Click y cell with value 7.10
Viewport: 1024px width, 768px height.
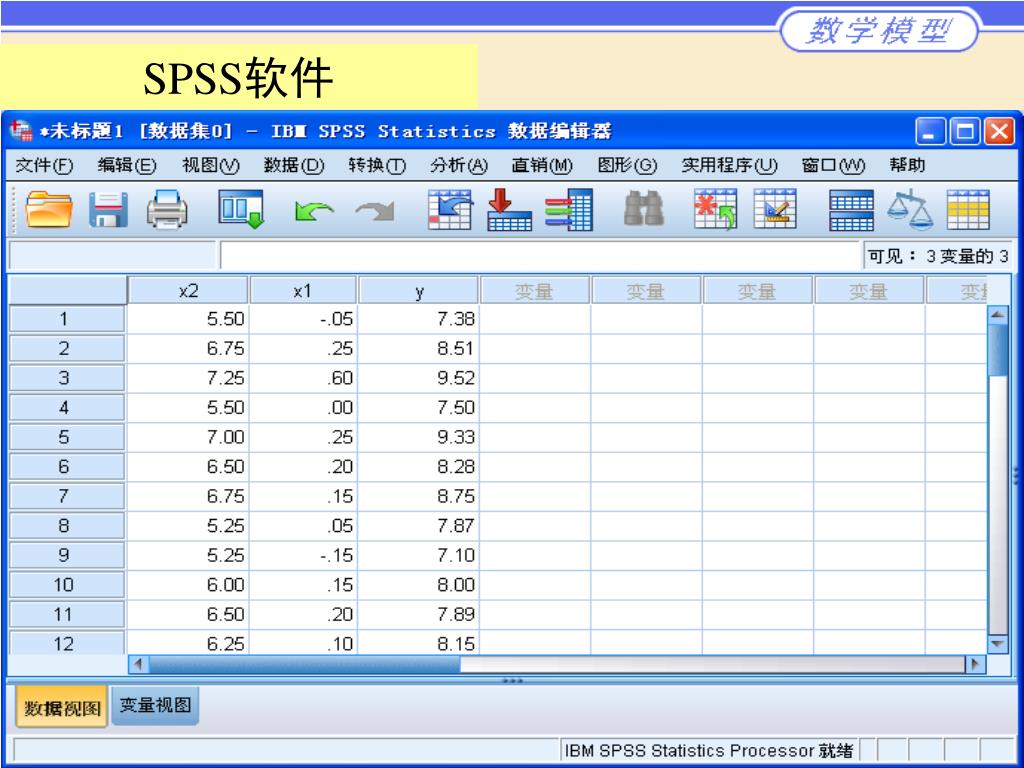click(419, 555)
